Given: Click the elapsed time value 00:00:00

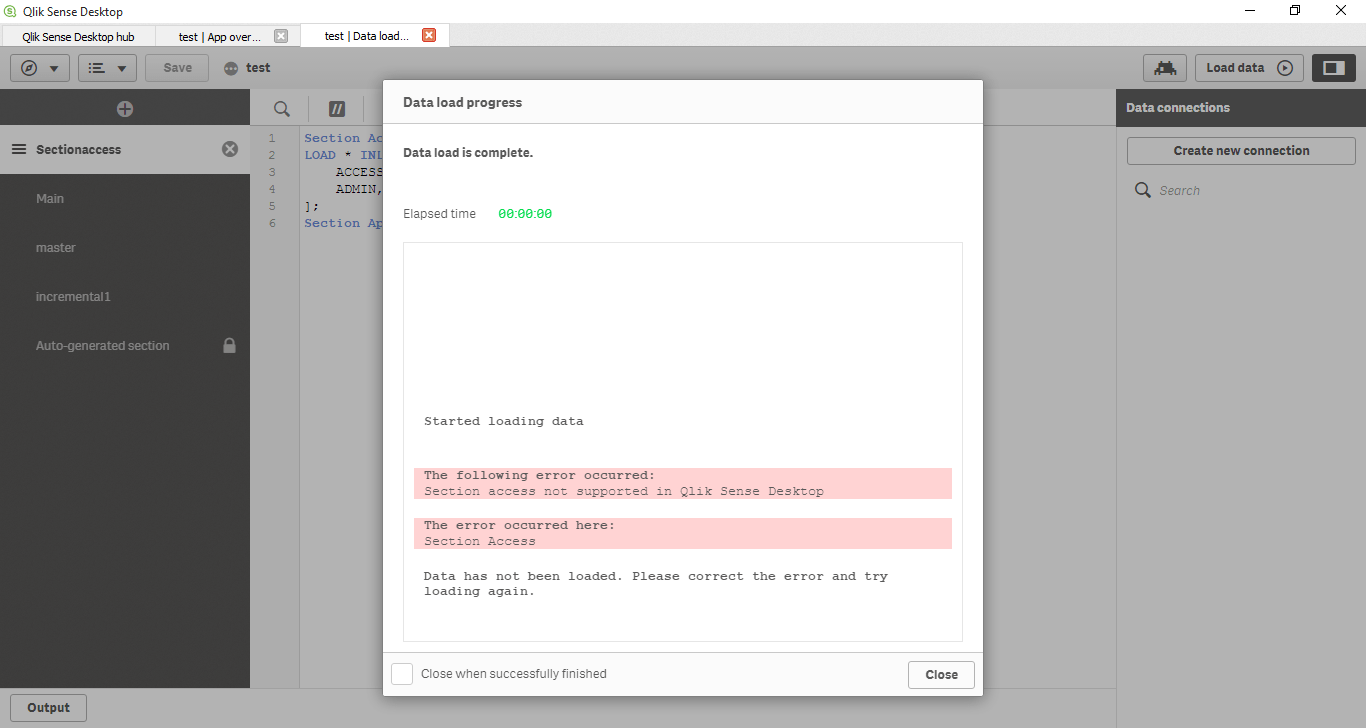Looking at the screenshot, I should pos(525,214).
